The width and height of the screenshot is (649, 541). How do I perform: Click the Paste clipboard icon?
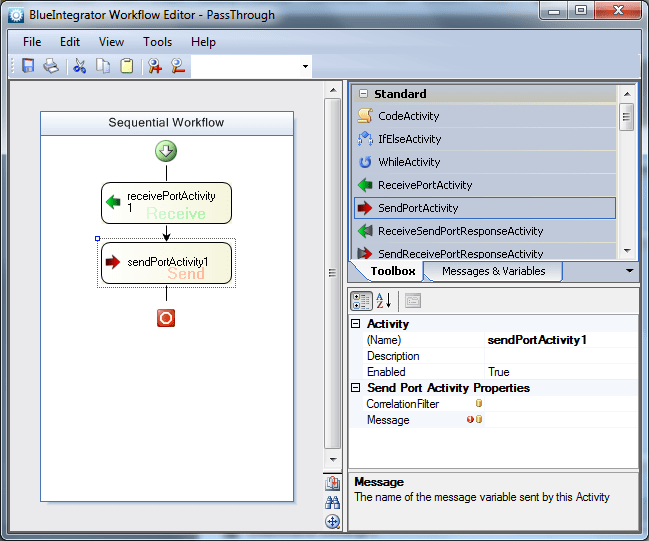point(127,66)
